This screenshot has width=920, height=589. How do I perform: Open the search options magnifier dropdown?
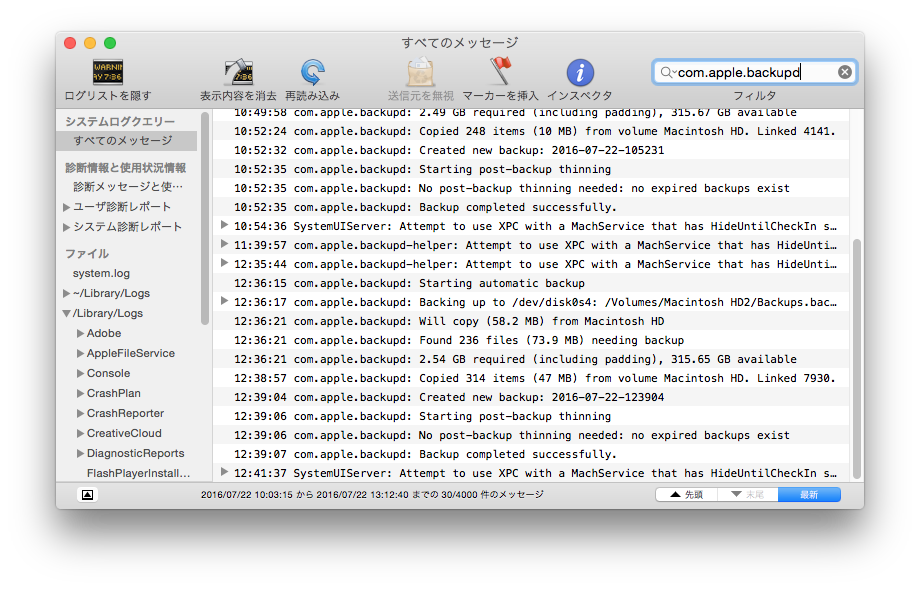pos(668,72)
